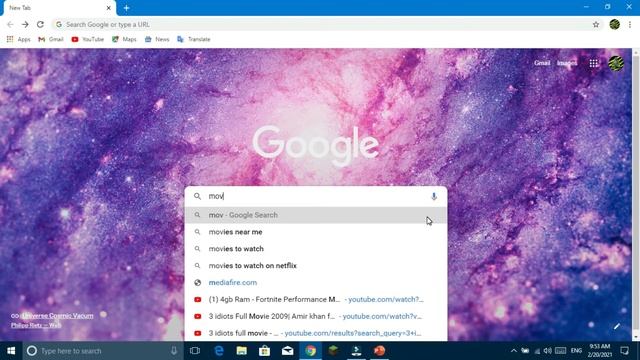
Task: Open 'Universe Cosmic Vacuum' background credit link
Action: click(x=57, y=316)
